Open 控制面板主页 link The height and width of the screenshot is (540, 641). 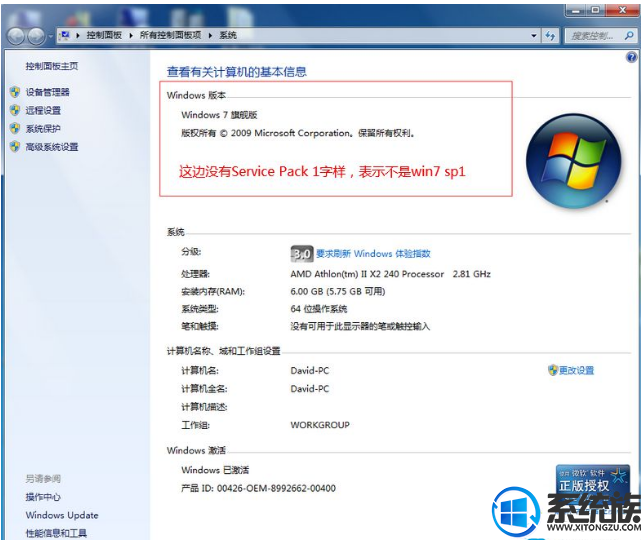(52, 66)
